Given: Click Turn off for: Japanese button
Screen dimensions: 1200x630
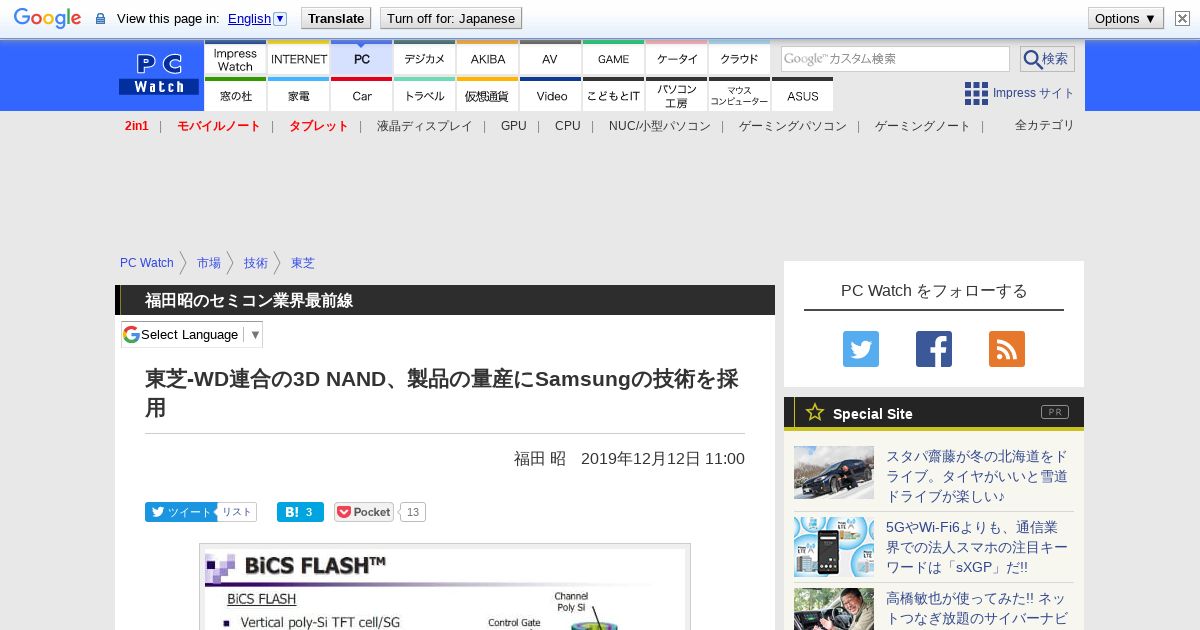Looking at the screenshot, I should (x=451, y=18).
